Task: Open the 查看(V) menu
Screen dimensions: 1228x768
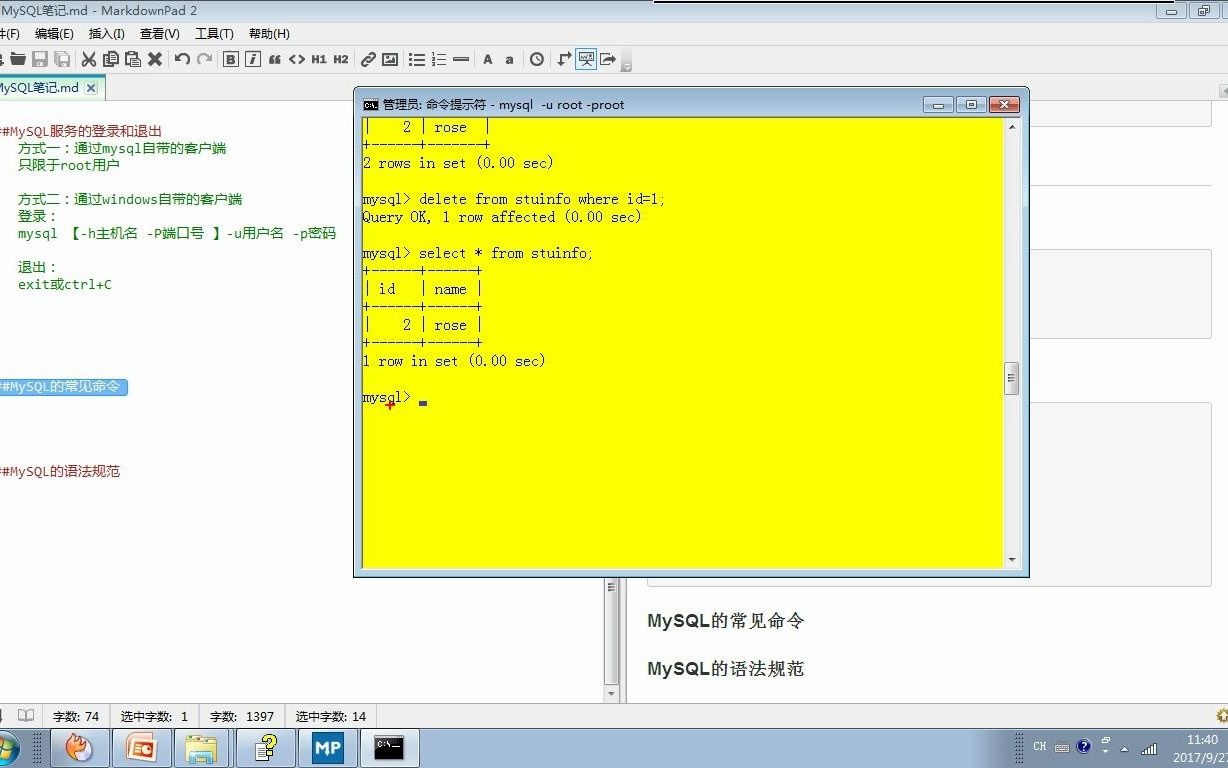Action: click(x=160, y=34)
